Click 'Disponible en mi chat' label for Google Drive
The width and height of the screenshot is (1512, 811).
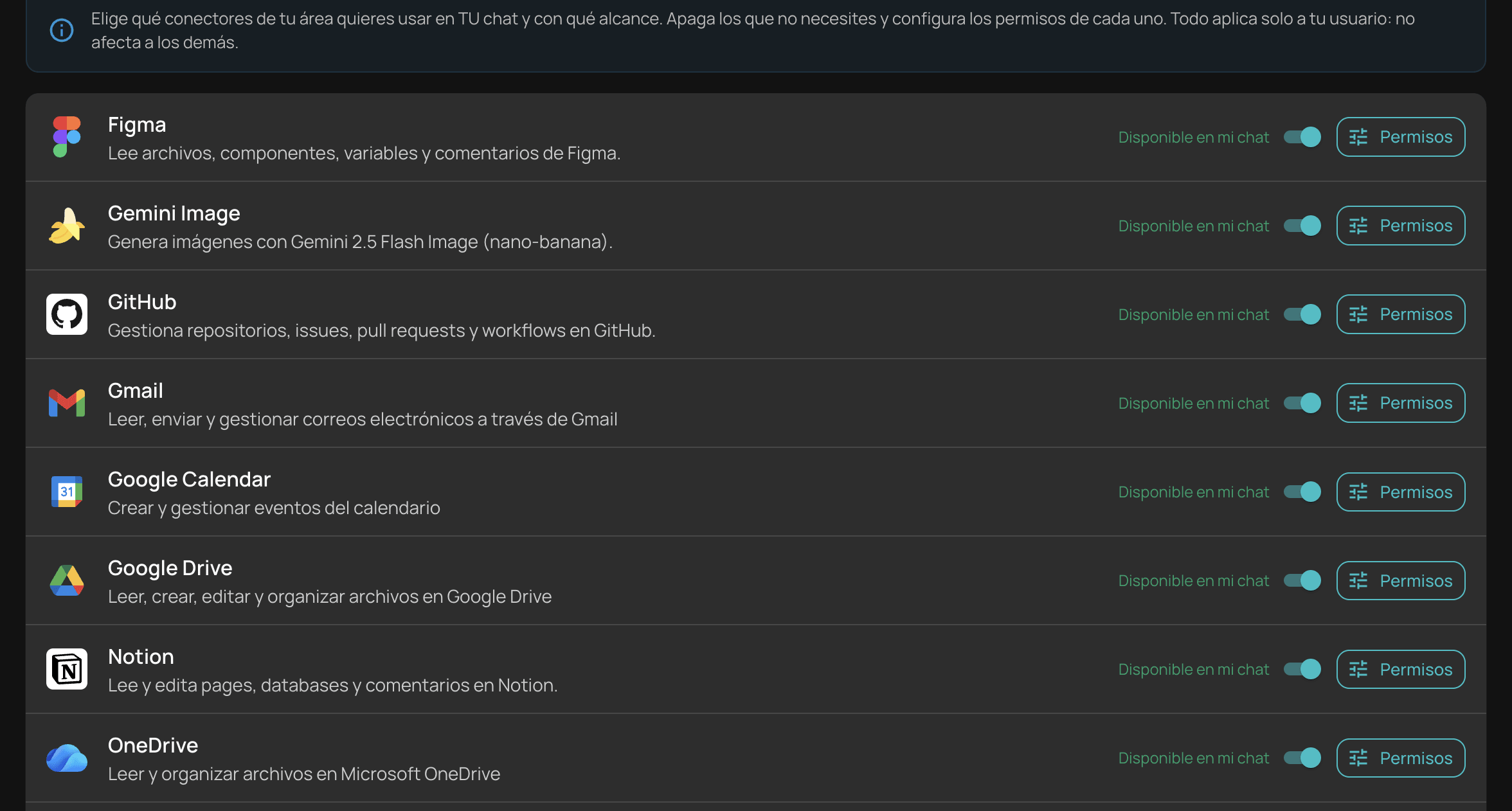(1194, 580)
